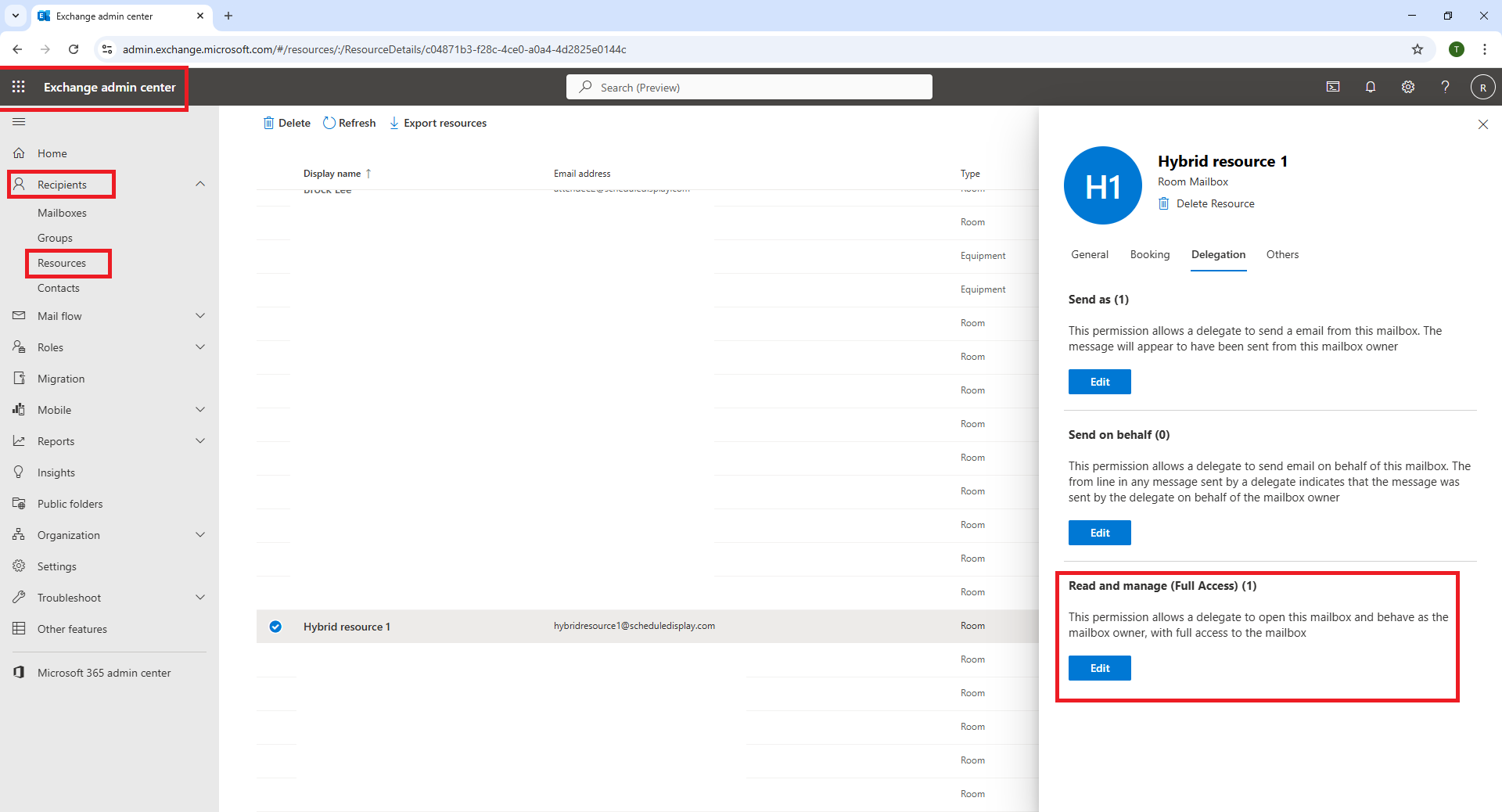Go back with browser back arrow
This screenshot has height=812, width=1502.
click(17, 49)
